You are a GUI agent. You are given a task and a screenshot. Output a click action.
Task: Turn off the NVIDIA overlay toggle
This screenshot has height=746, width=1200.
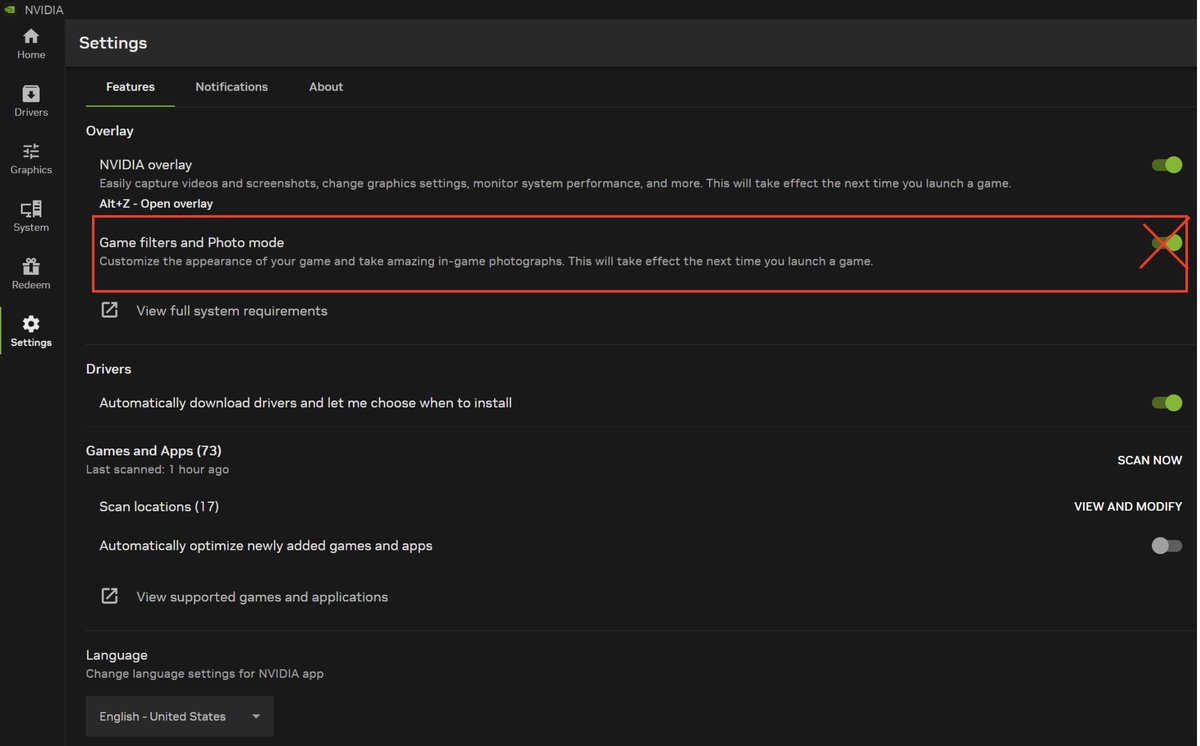point(1167,165)
